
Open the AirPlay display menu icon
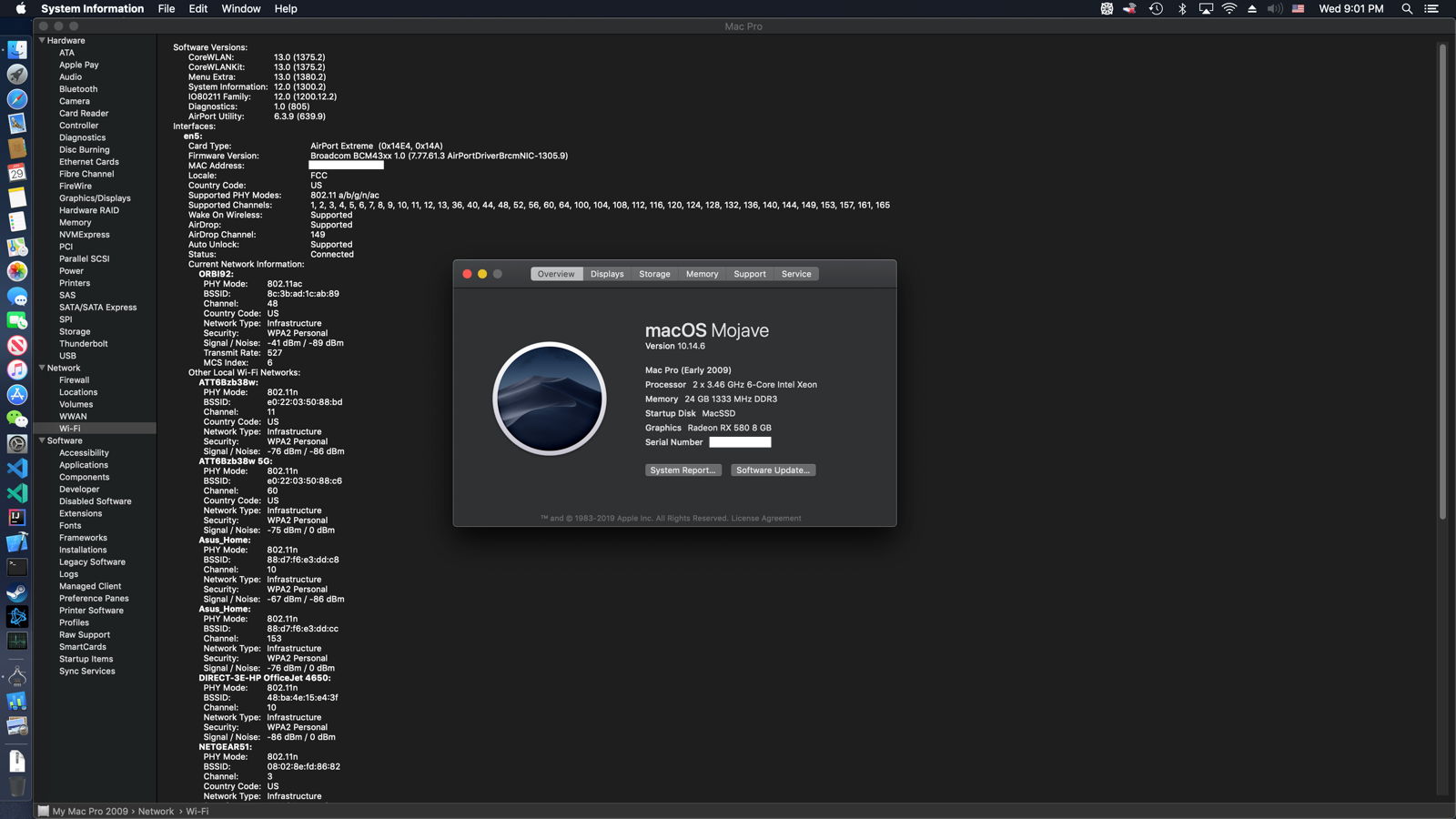click(1206, 9)
